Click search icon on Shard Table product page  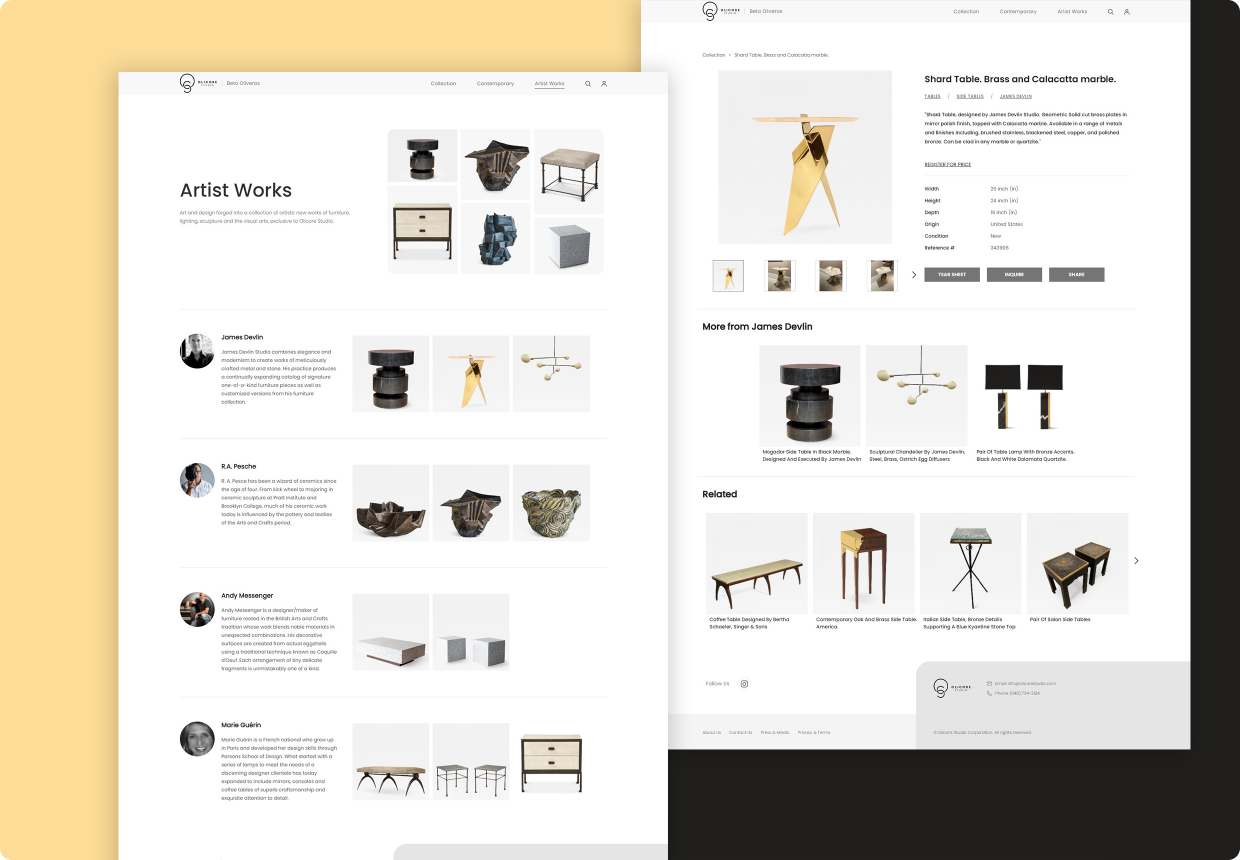(x=1110, y=12)
